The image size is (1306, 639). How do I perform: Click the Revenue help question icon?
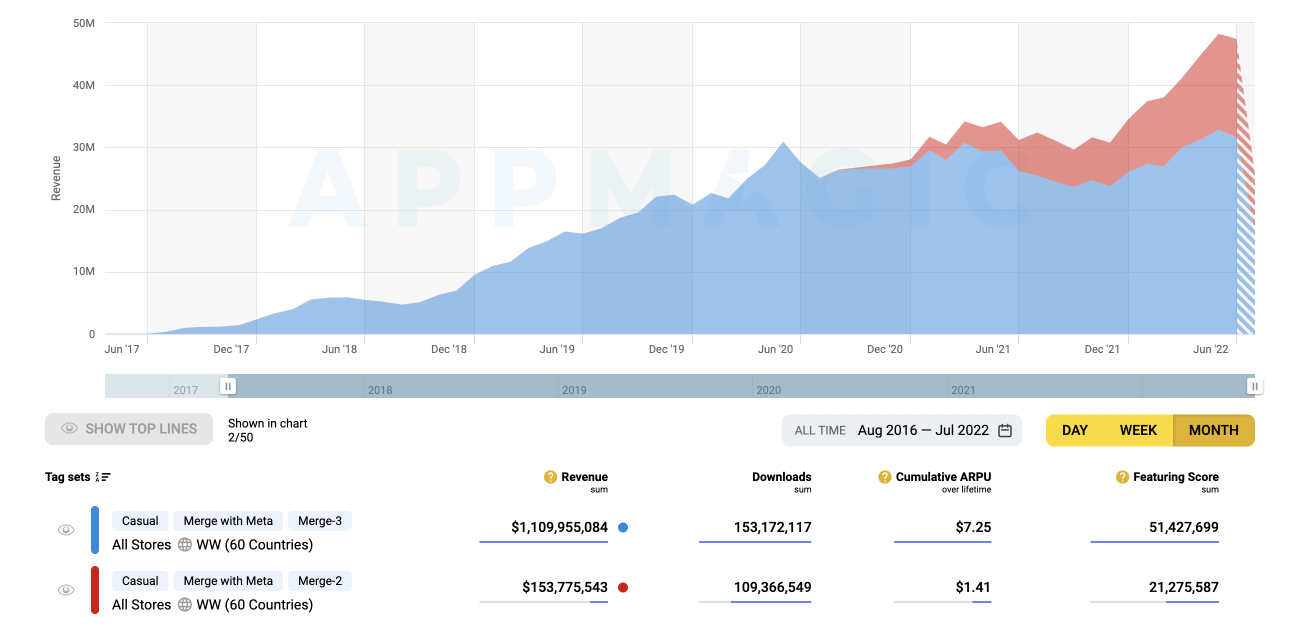pos(550,477)
